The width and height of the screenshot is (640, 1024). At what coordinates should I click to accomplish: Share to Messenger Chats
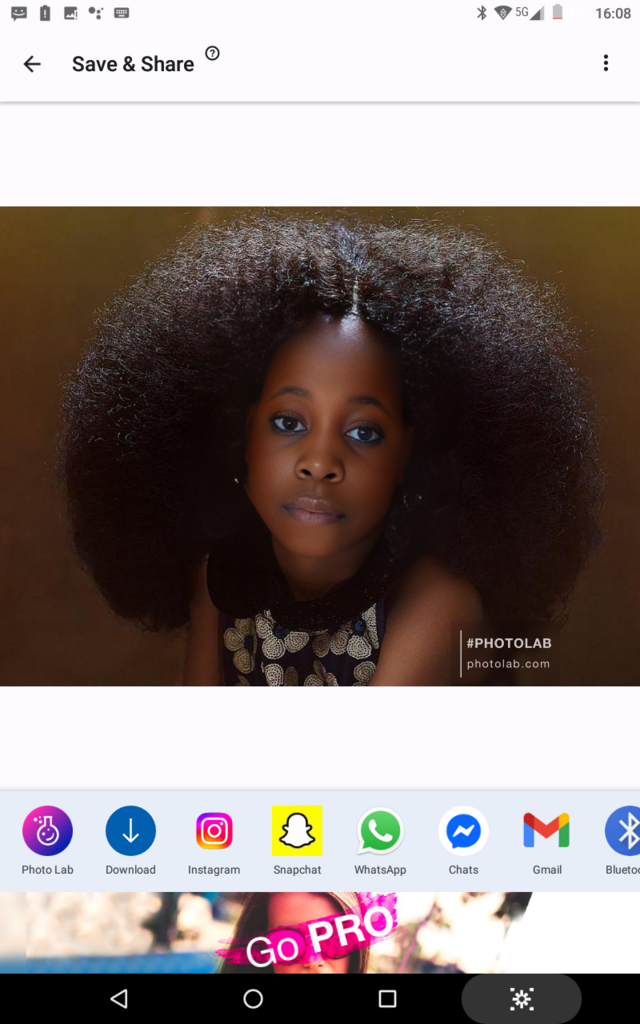(x=463, y=832)
